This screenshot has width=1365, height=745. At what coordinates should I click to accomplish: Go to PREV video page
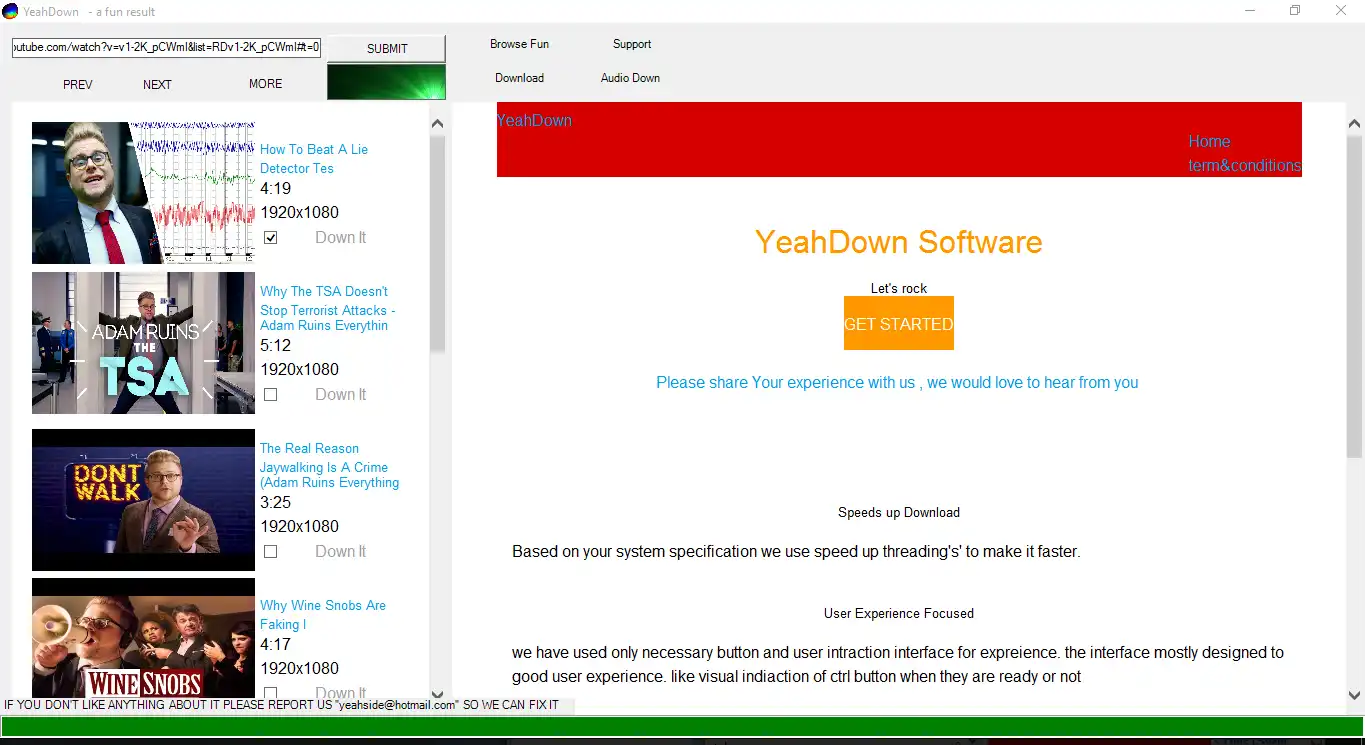(x=78, y=85)
